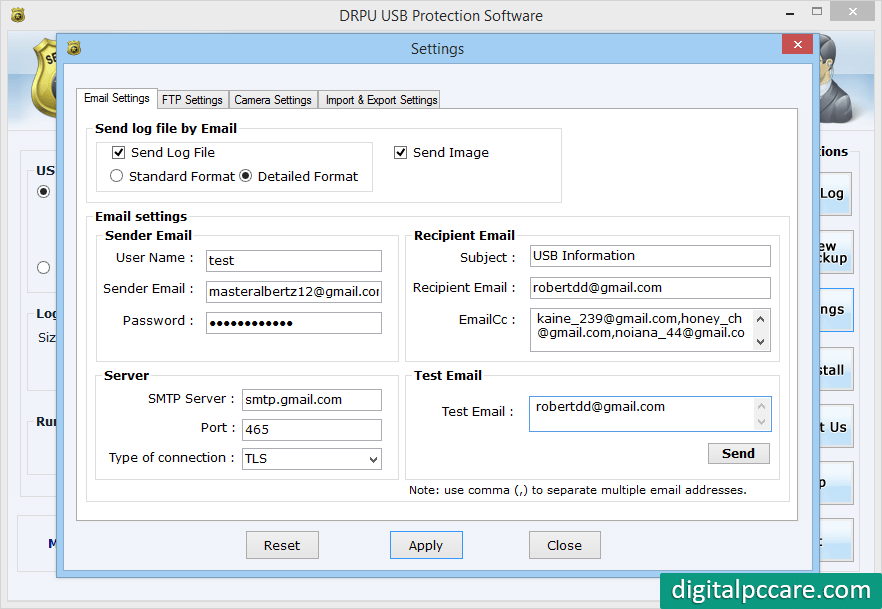Toggle the Send Log File checkbox

tap(118, 152)
